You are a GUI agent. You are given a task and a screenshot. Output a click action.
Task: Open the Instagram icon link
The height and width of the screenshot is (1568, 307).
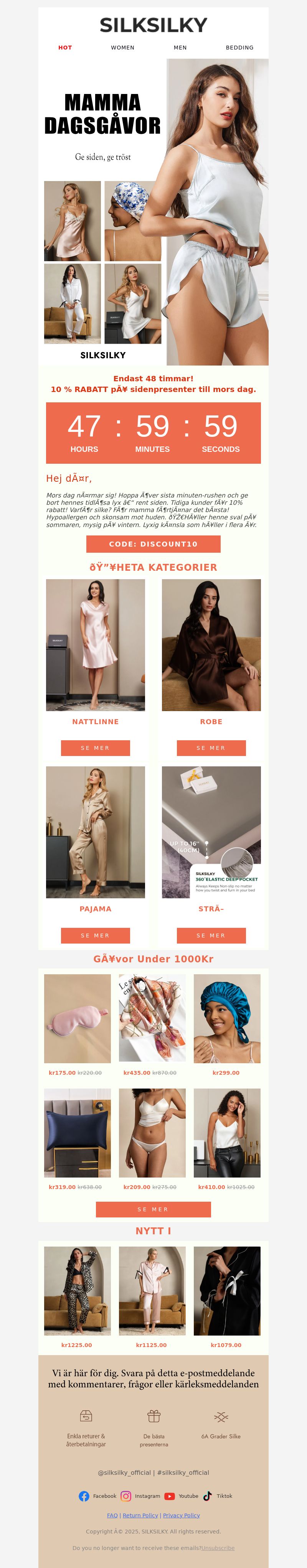point(125,1496)
